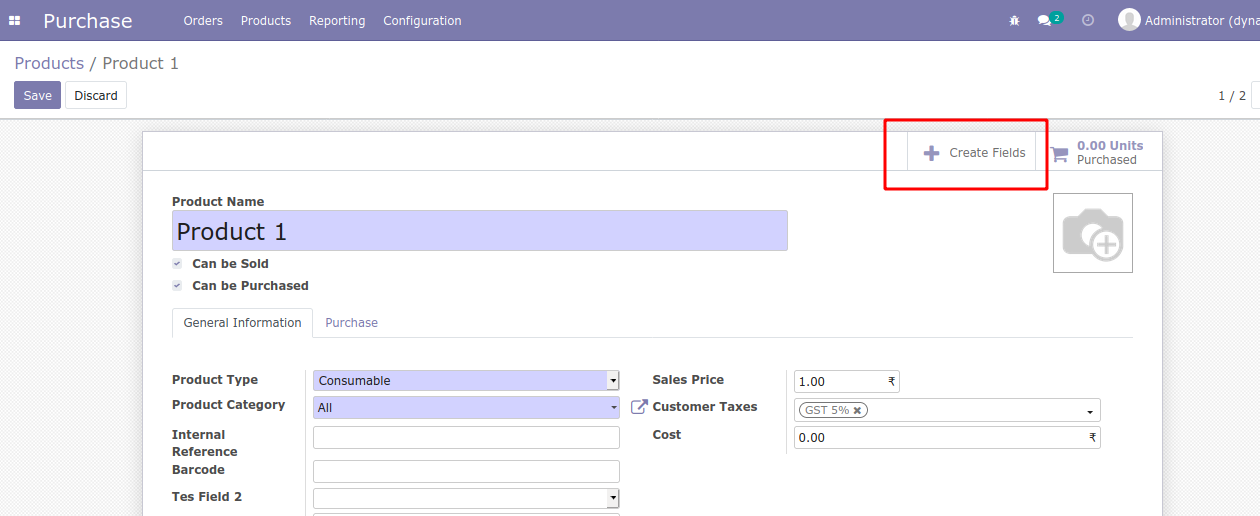1260x516 pixels.
Task: Switch to the Purchase tab
Action: click(x=351, y=323)
